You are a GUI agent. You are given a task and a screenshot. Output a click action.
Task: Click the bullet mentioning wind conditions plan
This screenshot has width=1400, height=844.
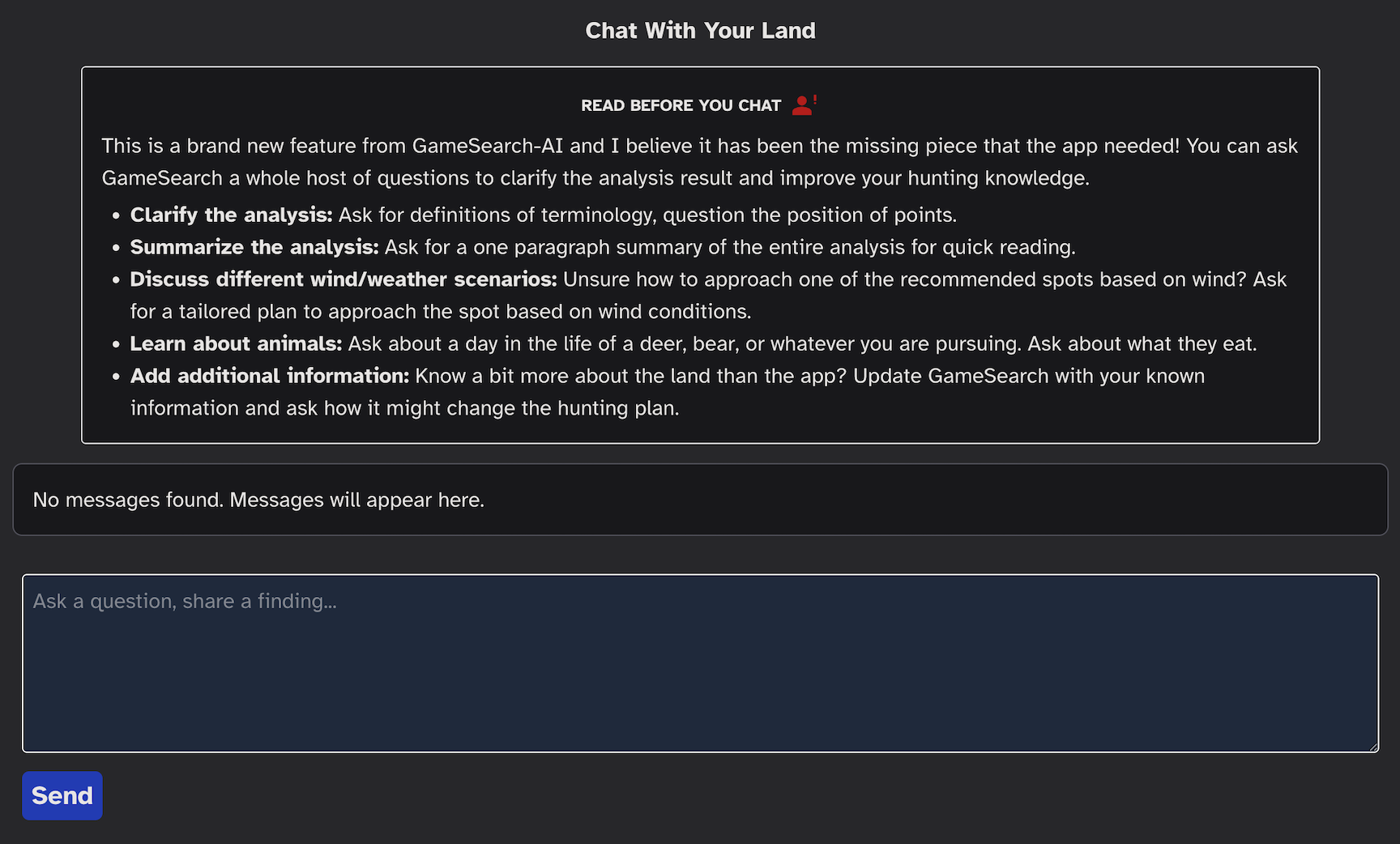coord(440,311)
